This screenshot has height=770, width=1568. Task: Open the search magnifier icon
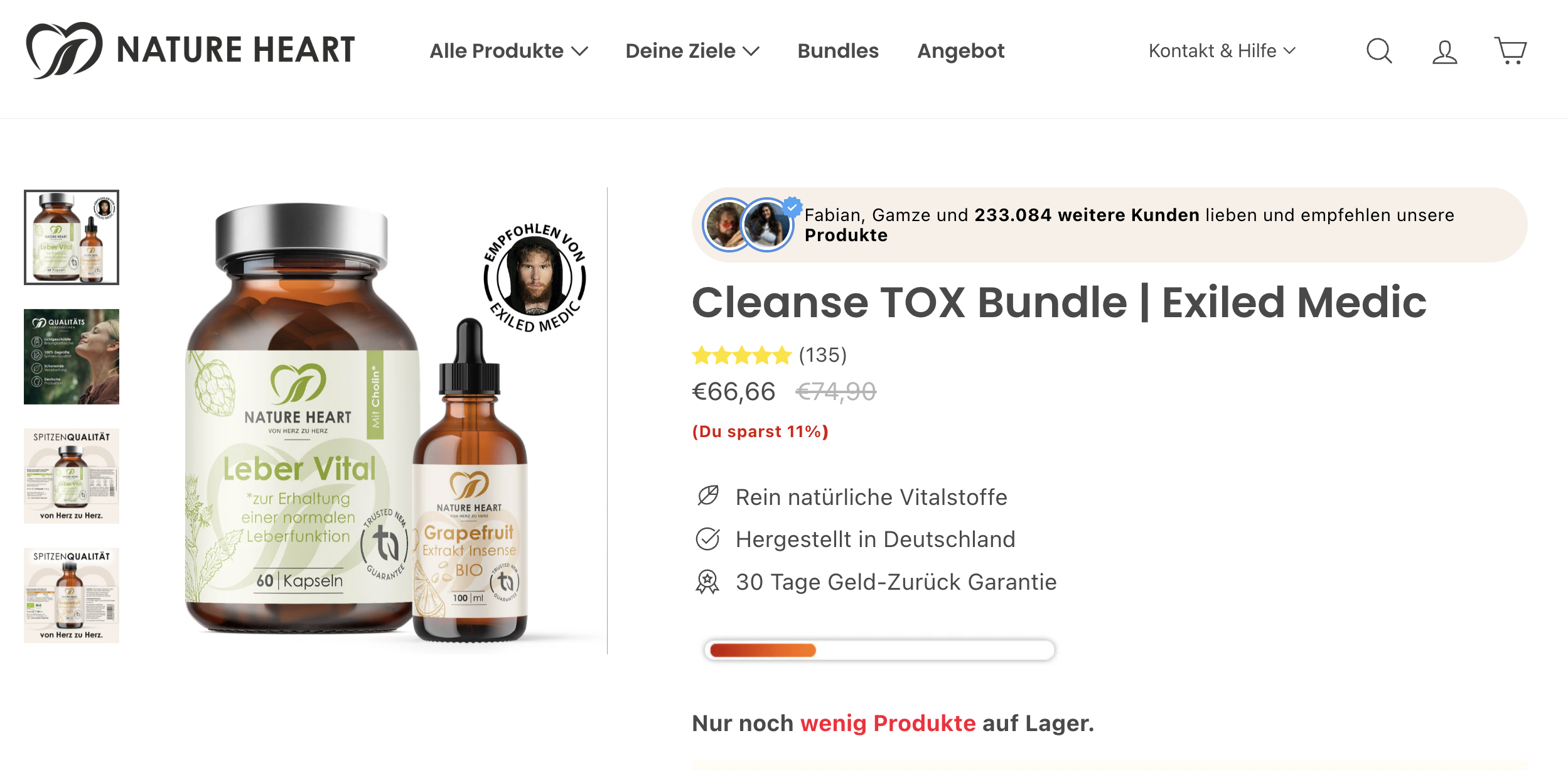[x=1379, y=51]
